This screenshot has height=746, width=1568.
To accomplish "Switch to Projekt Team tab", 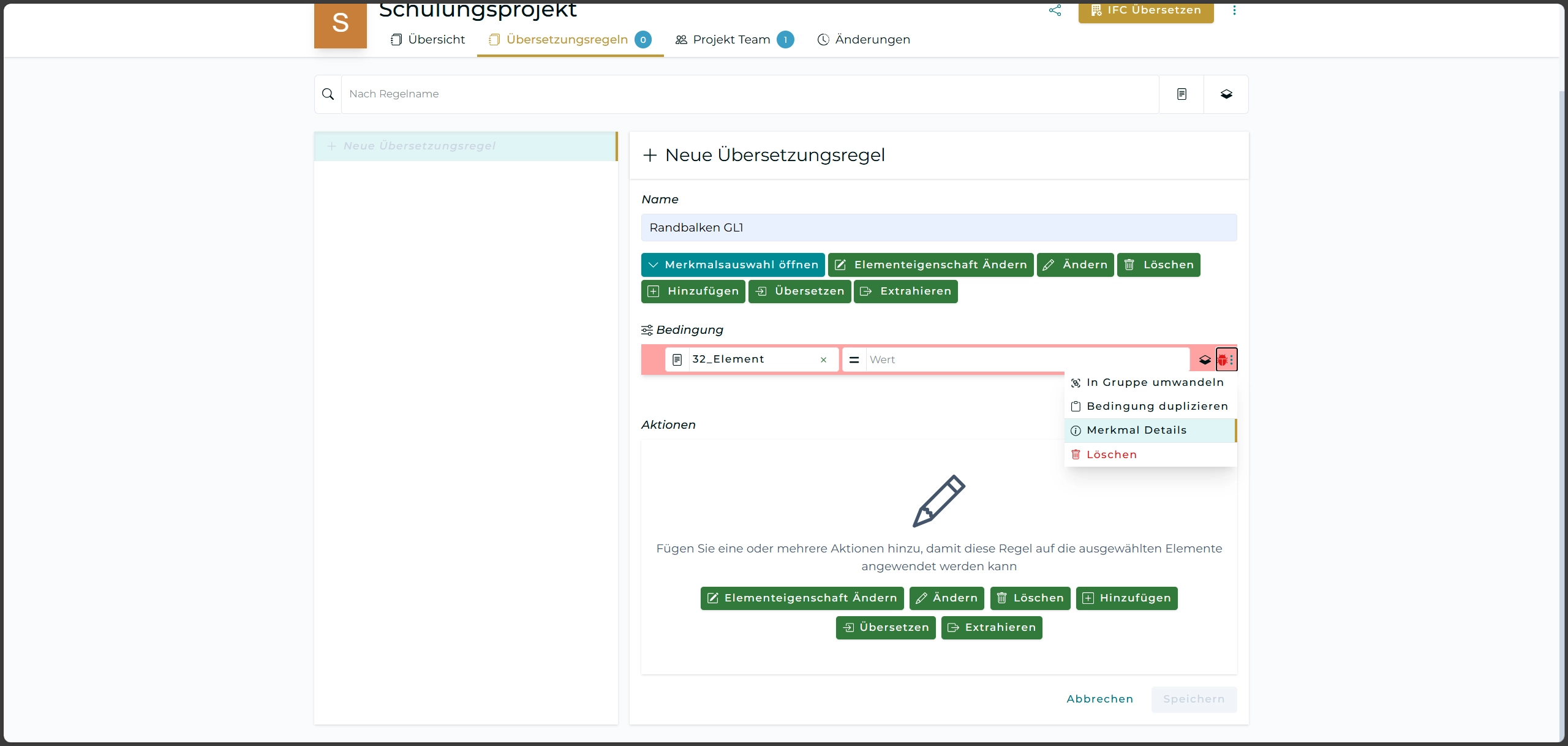I will coord(731,39).
